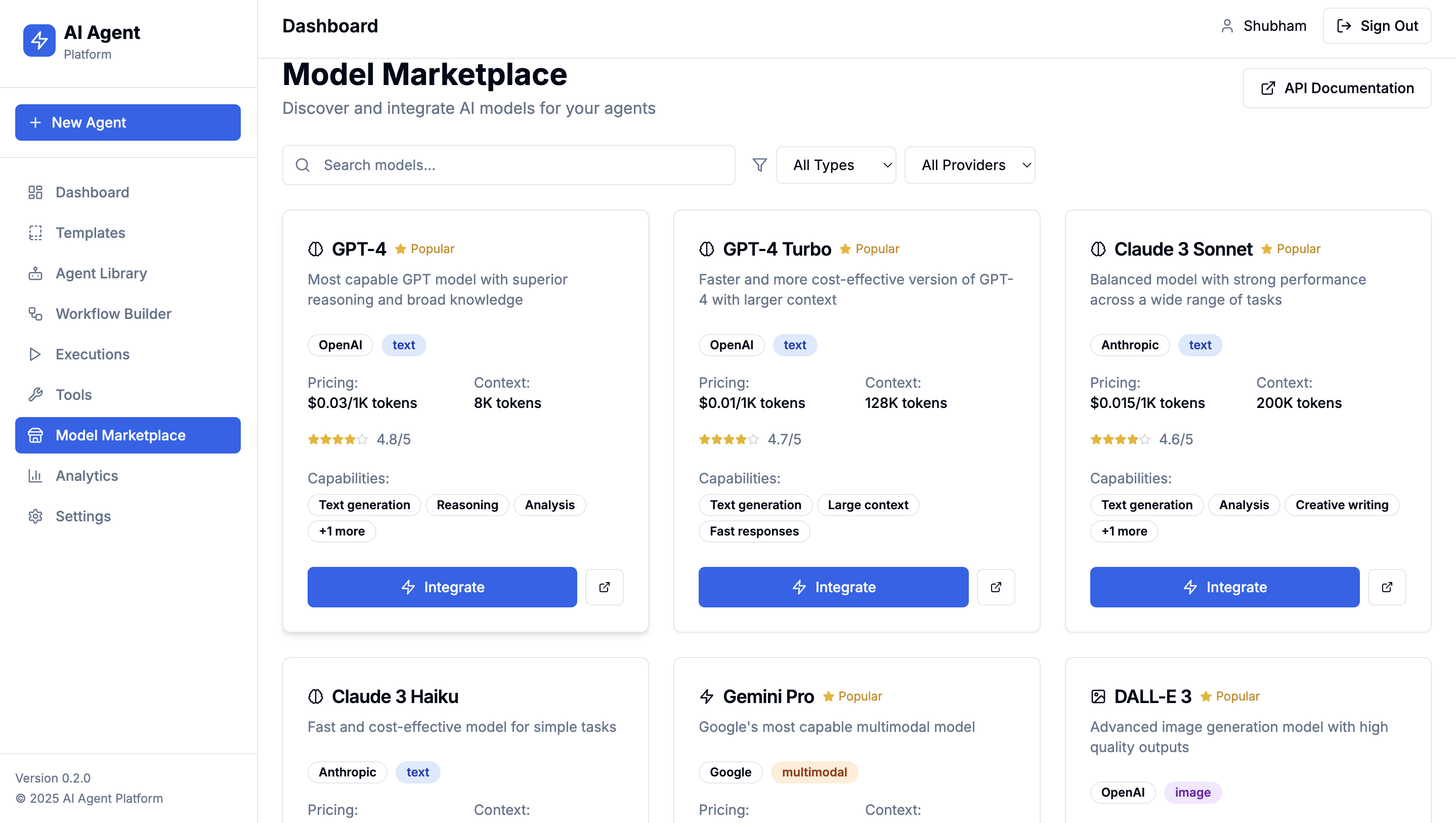Open API Documentation link
1456x823 pixels.
coord(1337,88)
